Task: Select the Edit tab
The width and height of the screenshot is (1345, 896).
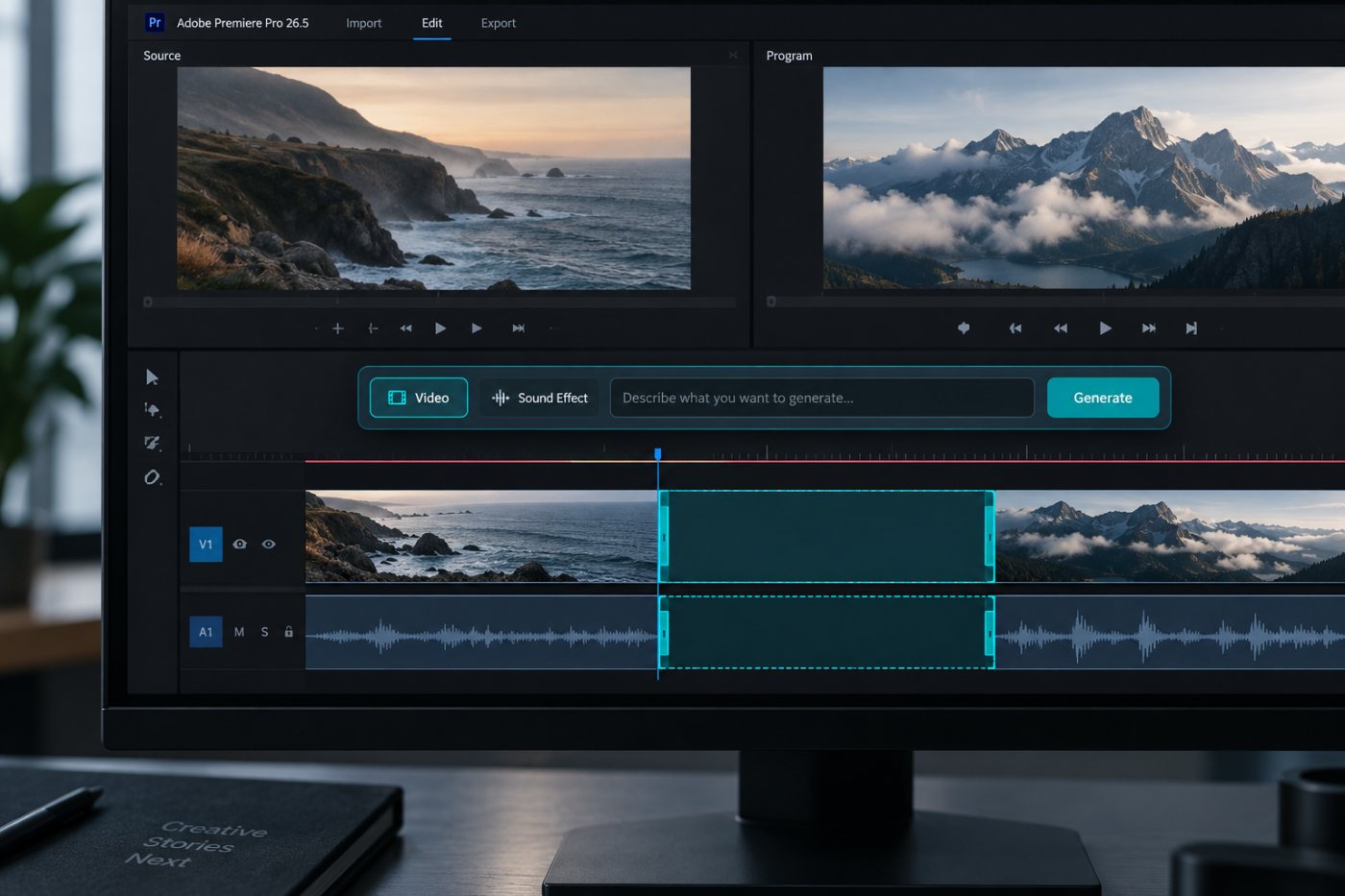Action: pyautogui.click(x=432, y=23)
